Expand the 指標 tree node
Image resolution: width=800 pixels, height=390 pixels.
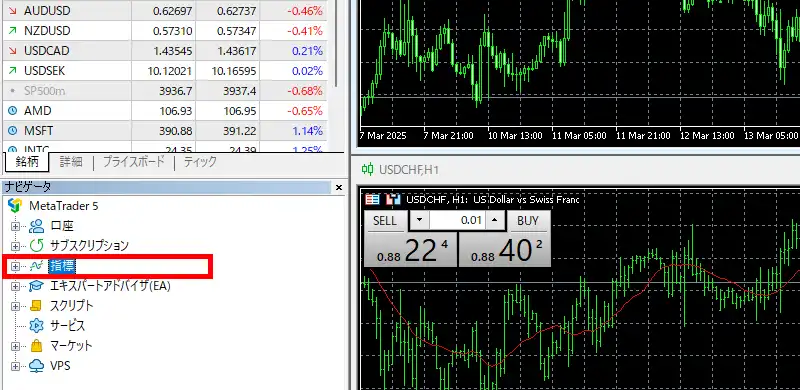point(15,266)
